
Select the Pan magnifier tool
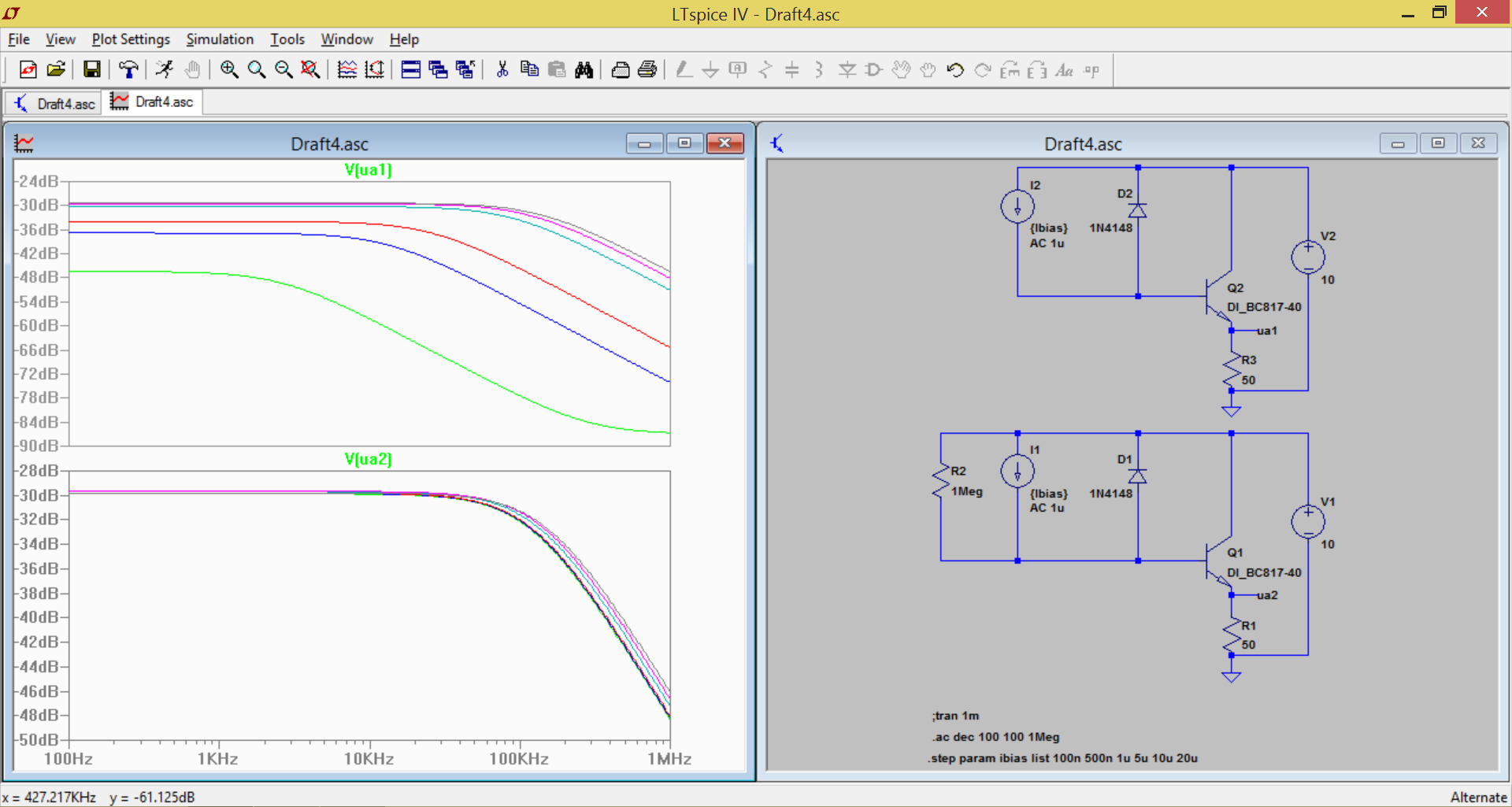(256, 70)
